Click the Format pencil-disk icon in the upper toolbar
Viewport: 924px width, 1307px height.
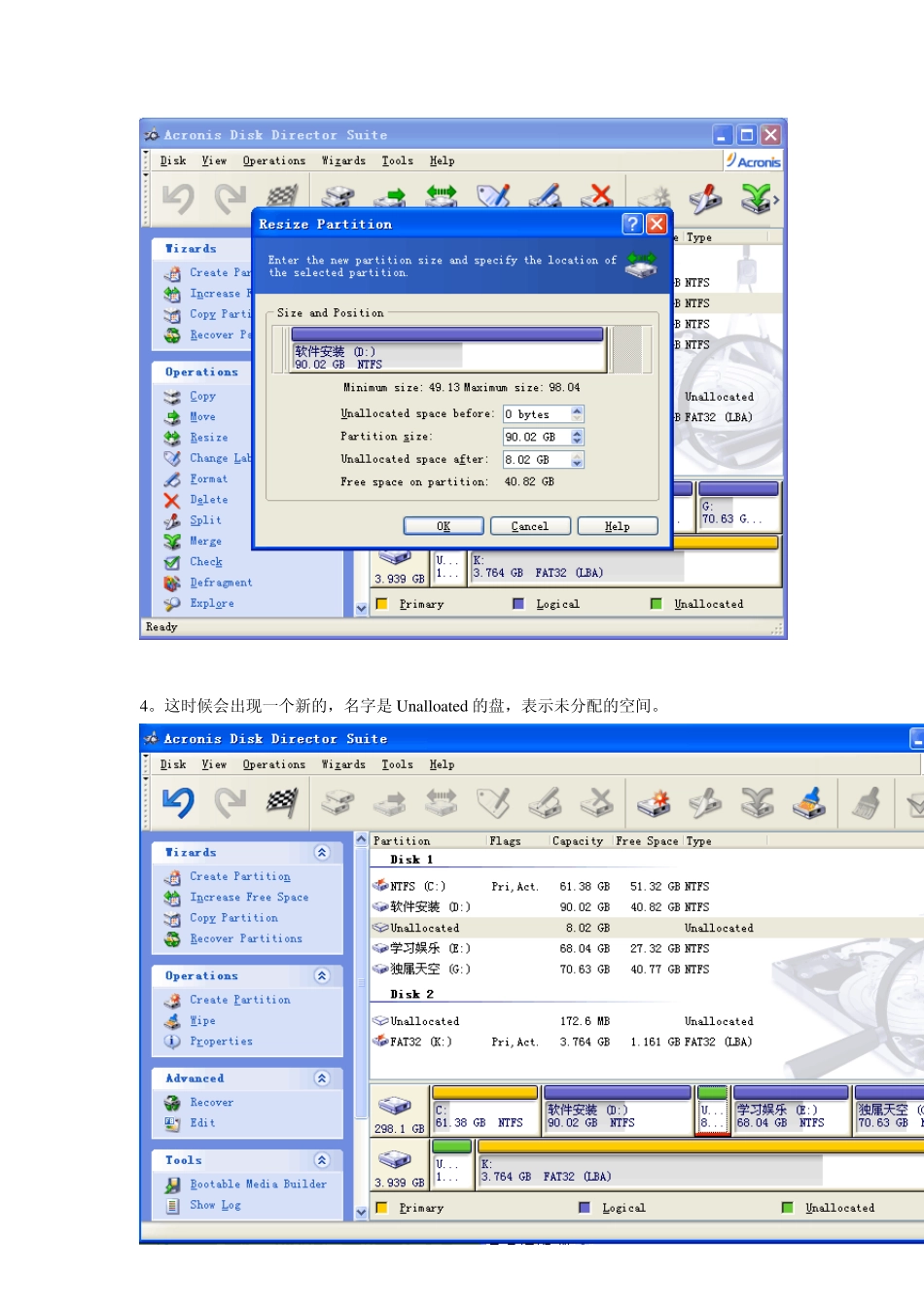tap(545, 196)
